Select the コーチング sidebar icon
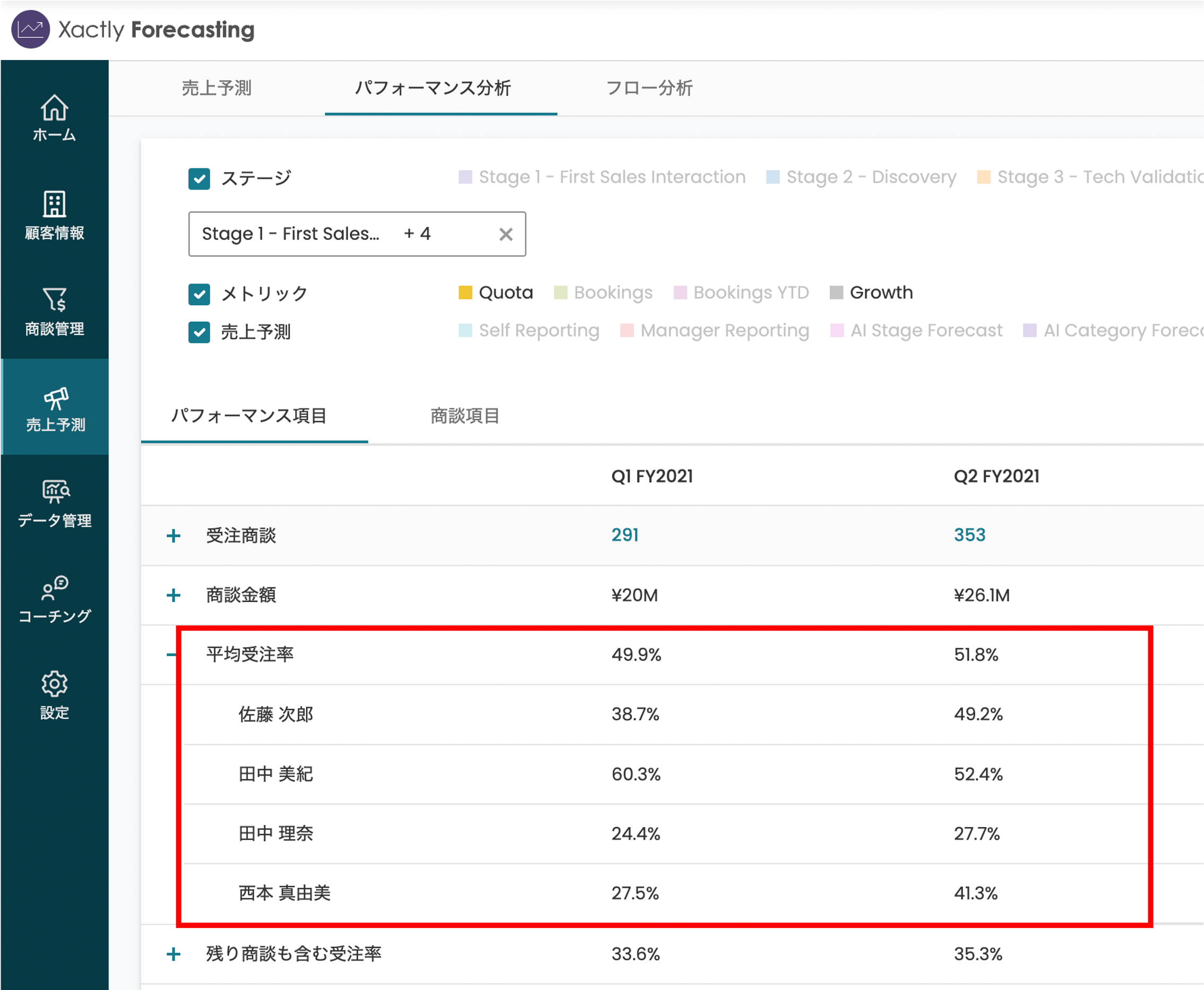 click(54, 598)
